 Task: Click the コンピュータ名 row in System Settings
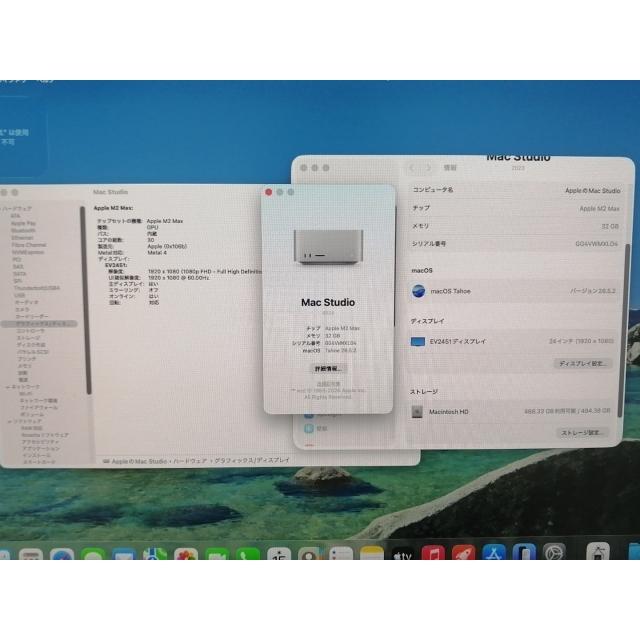(x=516, y=190)
